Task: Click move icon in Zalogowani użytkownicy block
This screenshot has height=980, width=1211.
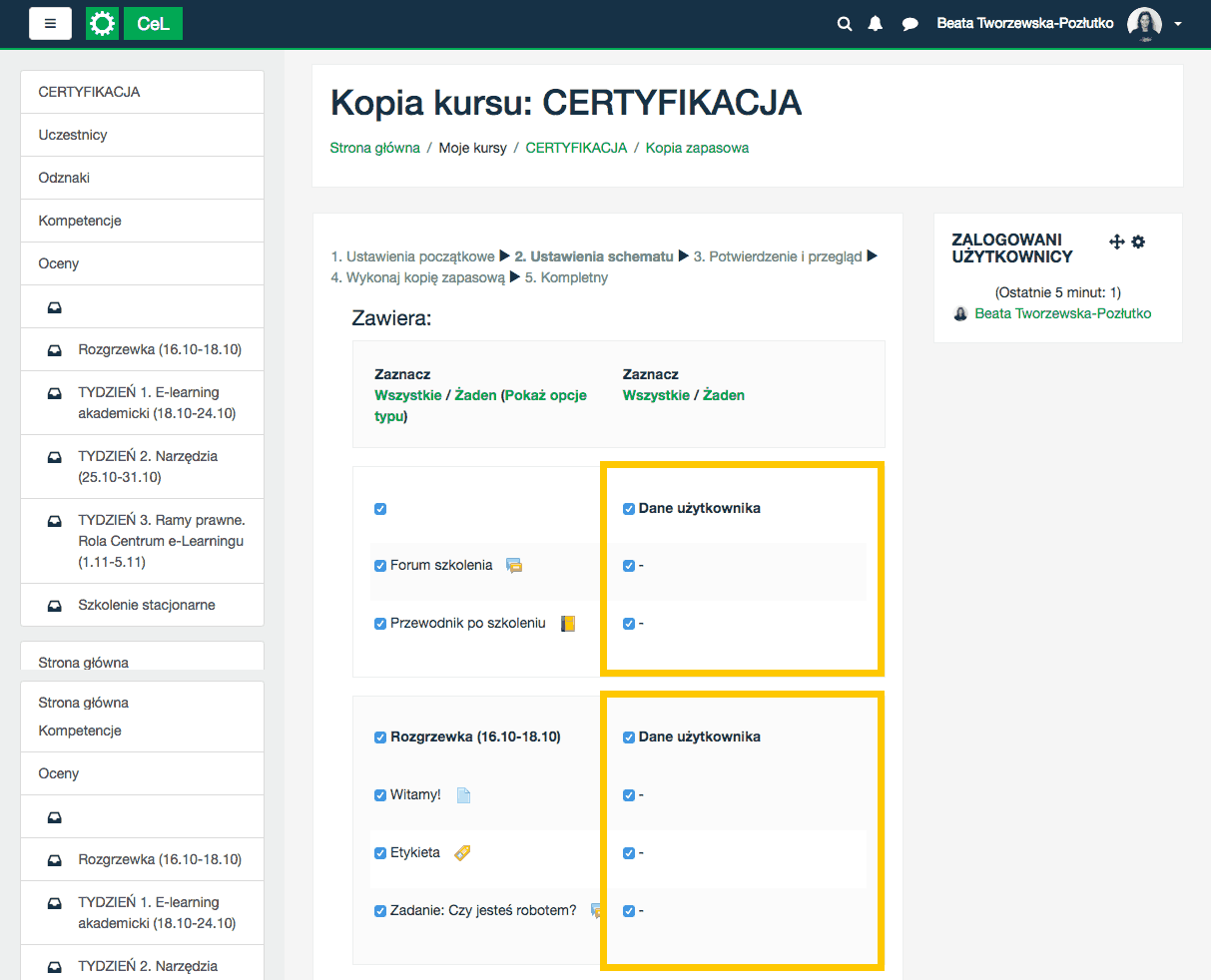Action: [1117, 242]
